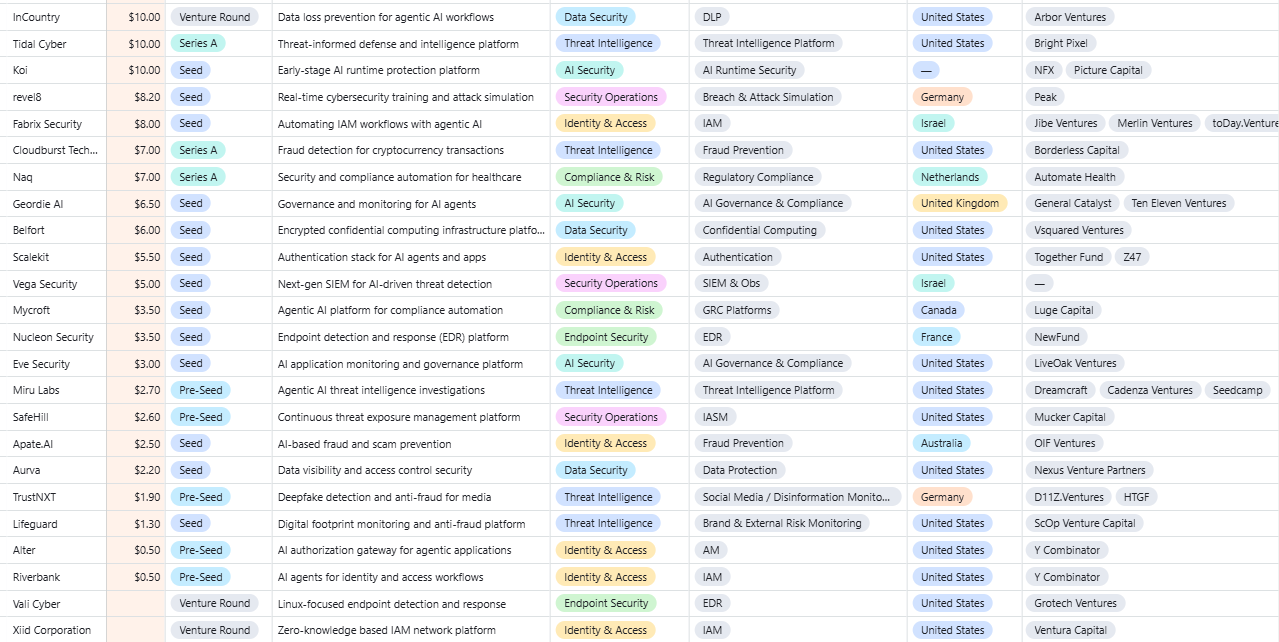Select Vega Security company cell
This screenshot has height=642, width=1279.
click(x=53, y=284)
